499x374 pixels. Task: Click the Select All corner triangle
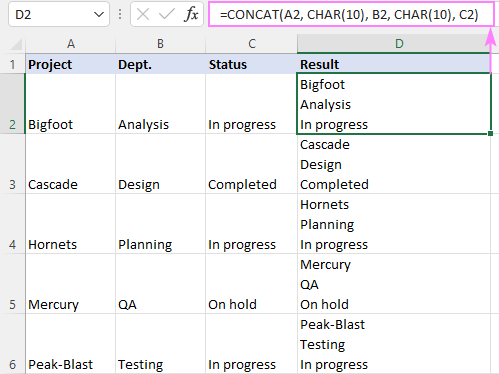[15, 45]
